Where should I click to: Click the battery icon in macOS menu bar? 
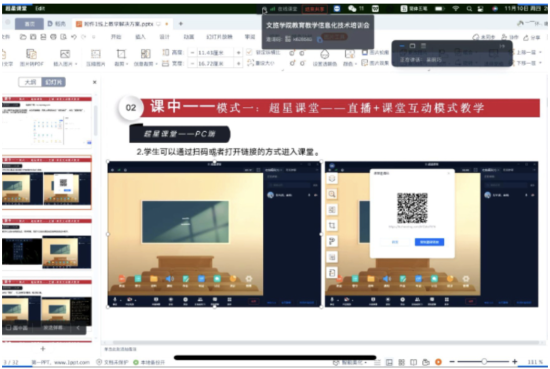440,8
